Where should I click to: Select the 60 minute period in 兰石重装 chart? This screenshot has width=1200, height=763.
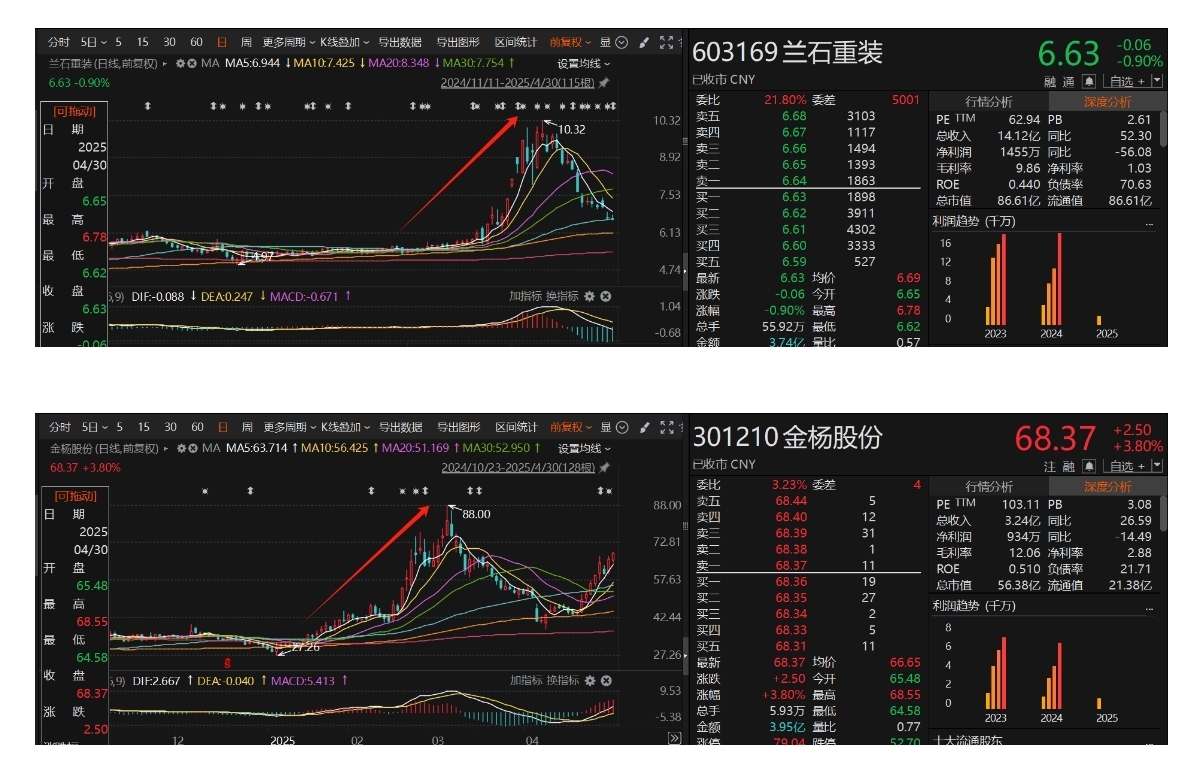pyautogui.click(x=196, y=42)
